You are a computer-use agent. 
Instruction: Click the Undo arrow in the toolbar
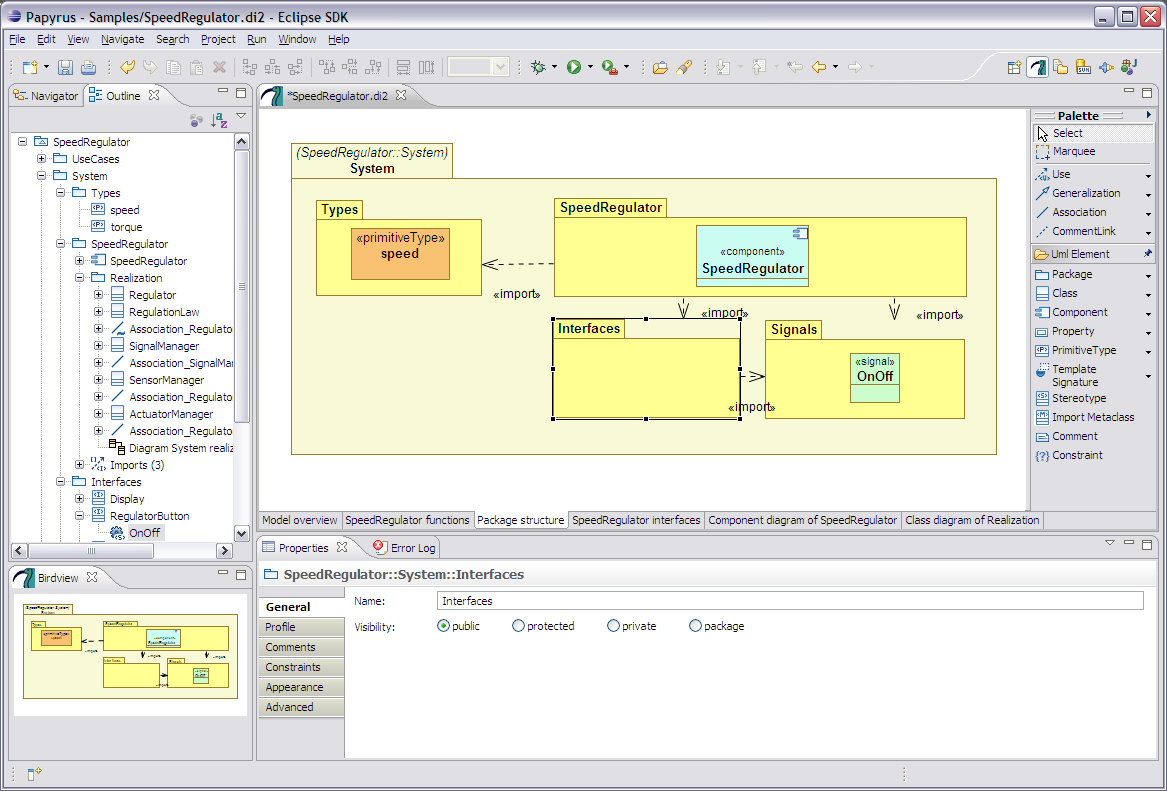tap(127, 68)
